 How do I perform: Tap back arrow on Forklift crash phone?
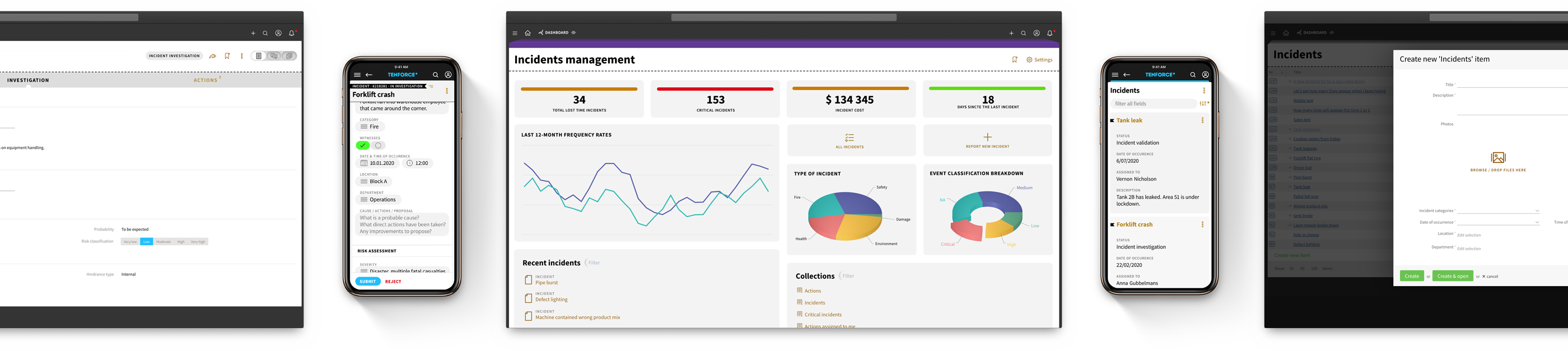(369, 75)
